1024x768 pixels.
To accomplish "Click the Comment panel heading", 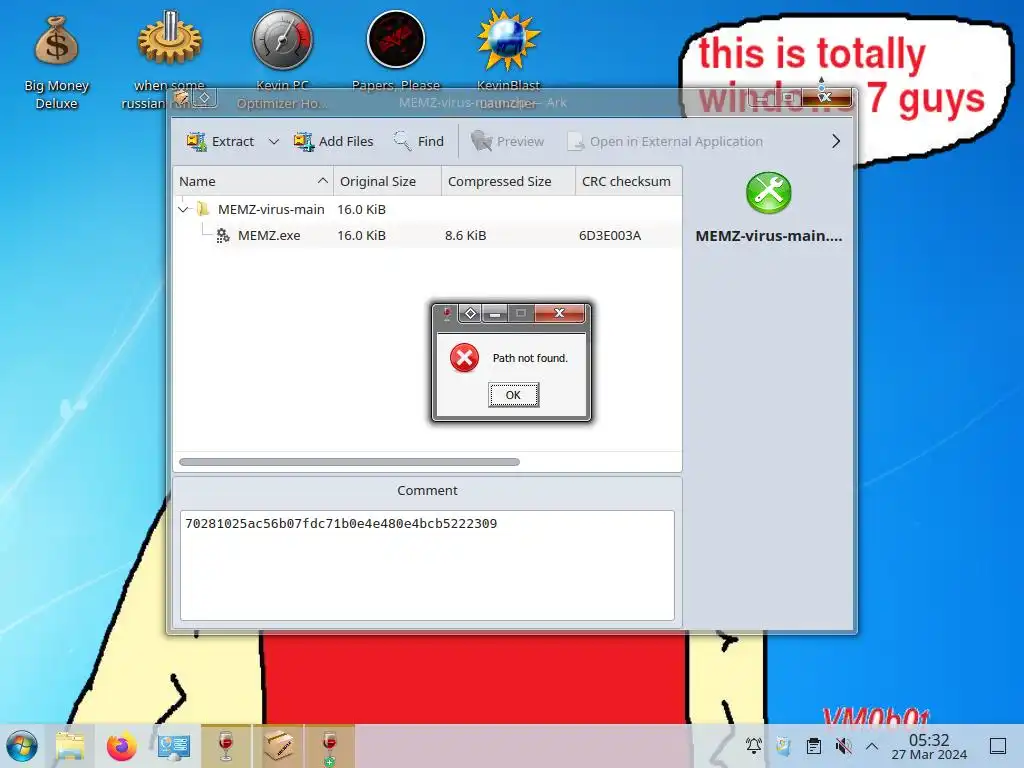I will [427, 490].
